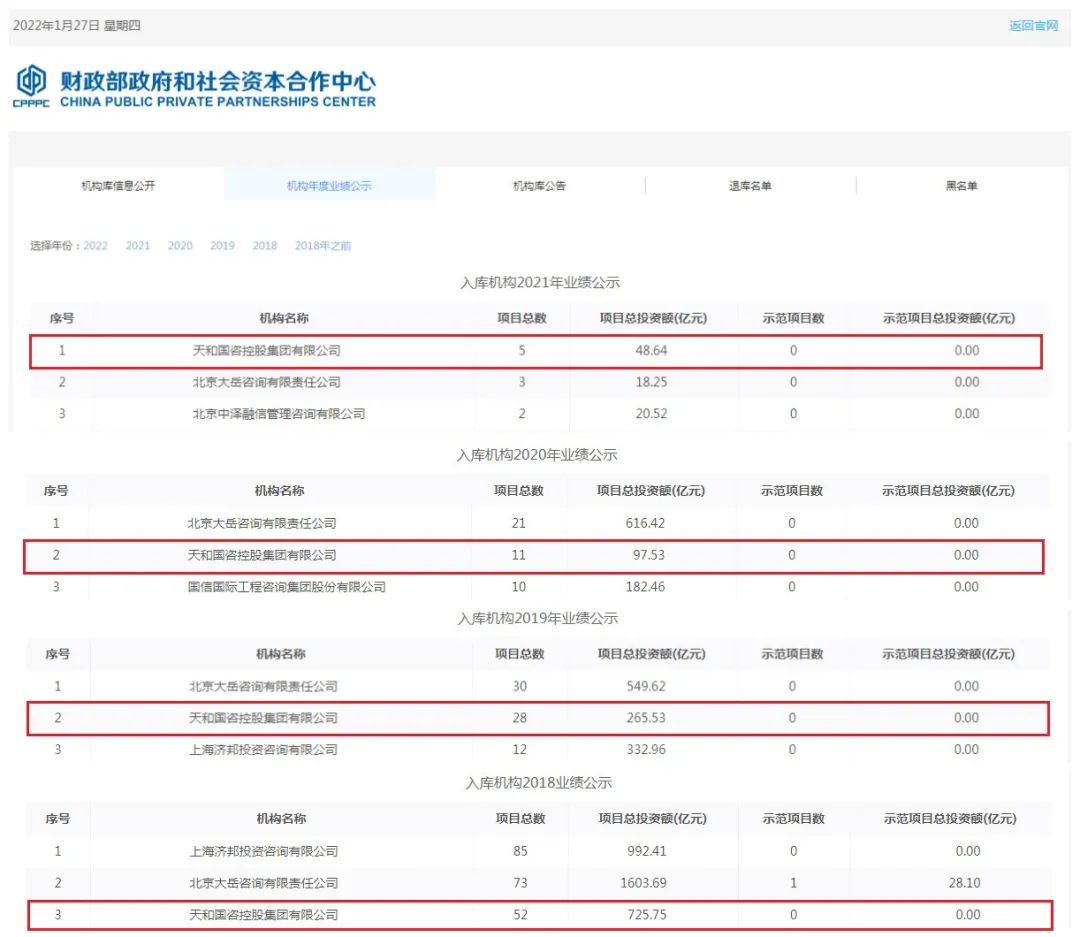1080x937 pixels.
Task: View the 黑名单 tab
Action: coord(962,185)
